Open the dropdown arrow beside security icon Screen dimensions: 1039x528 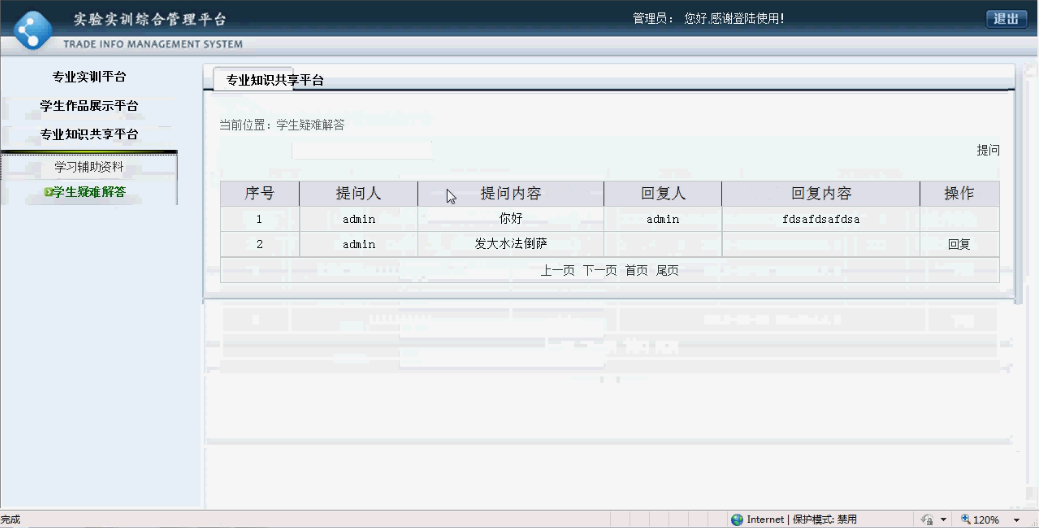944,520
